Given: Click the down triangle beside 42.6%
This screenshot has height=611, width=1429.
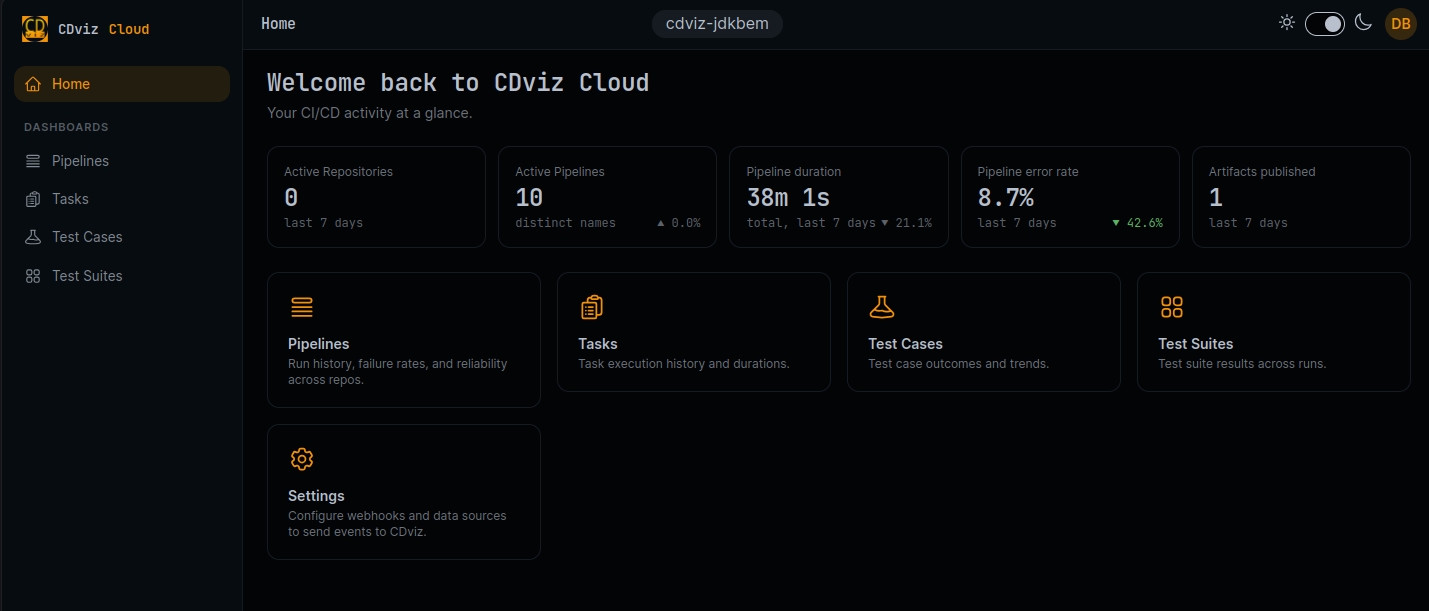Looking at the screenshot, I should 1116,223.
